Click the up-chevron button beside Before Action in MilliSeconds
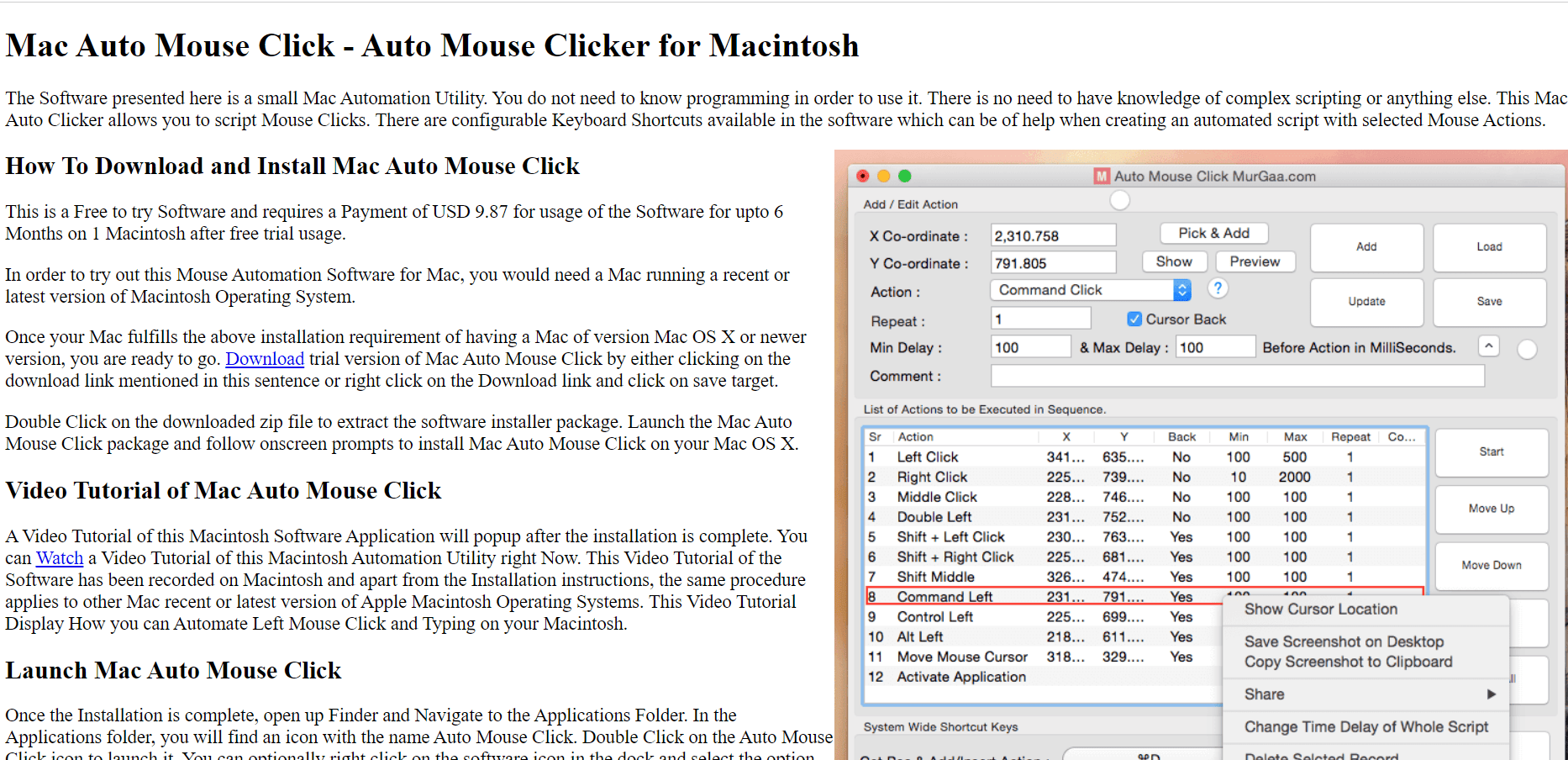 1488,346
